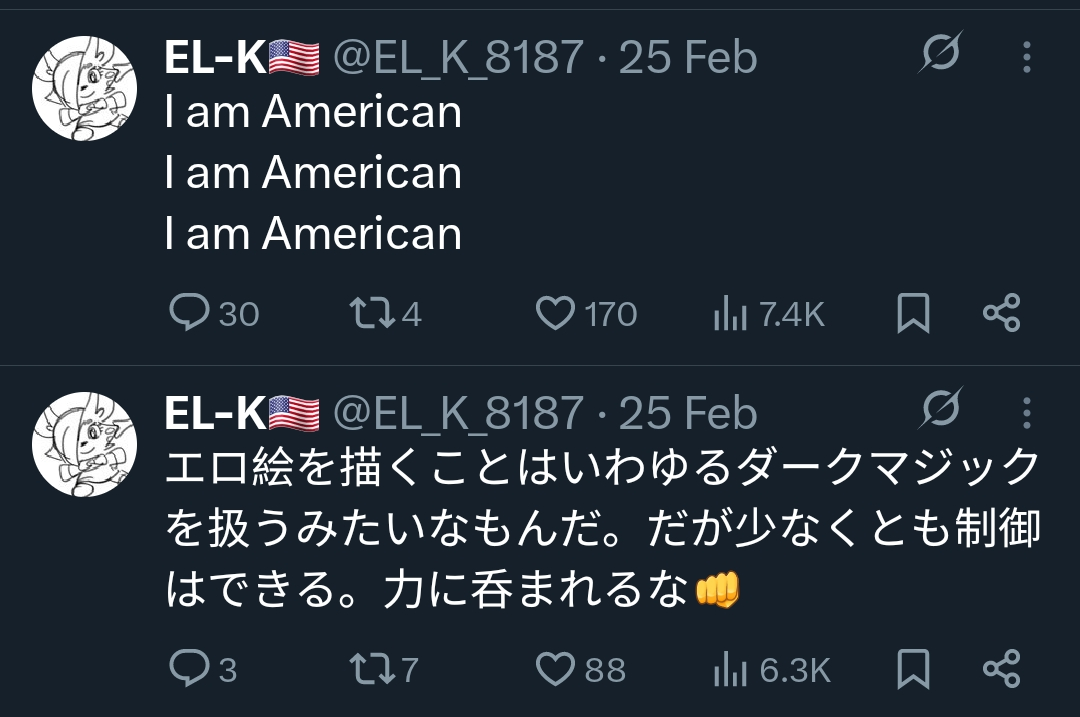Reply to the "I am American" tweet
This screenshot has height=717, width=1080.
tap(188, 314)
